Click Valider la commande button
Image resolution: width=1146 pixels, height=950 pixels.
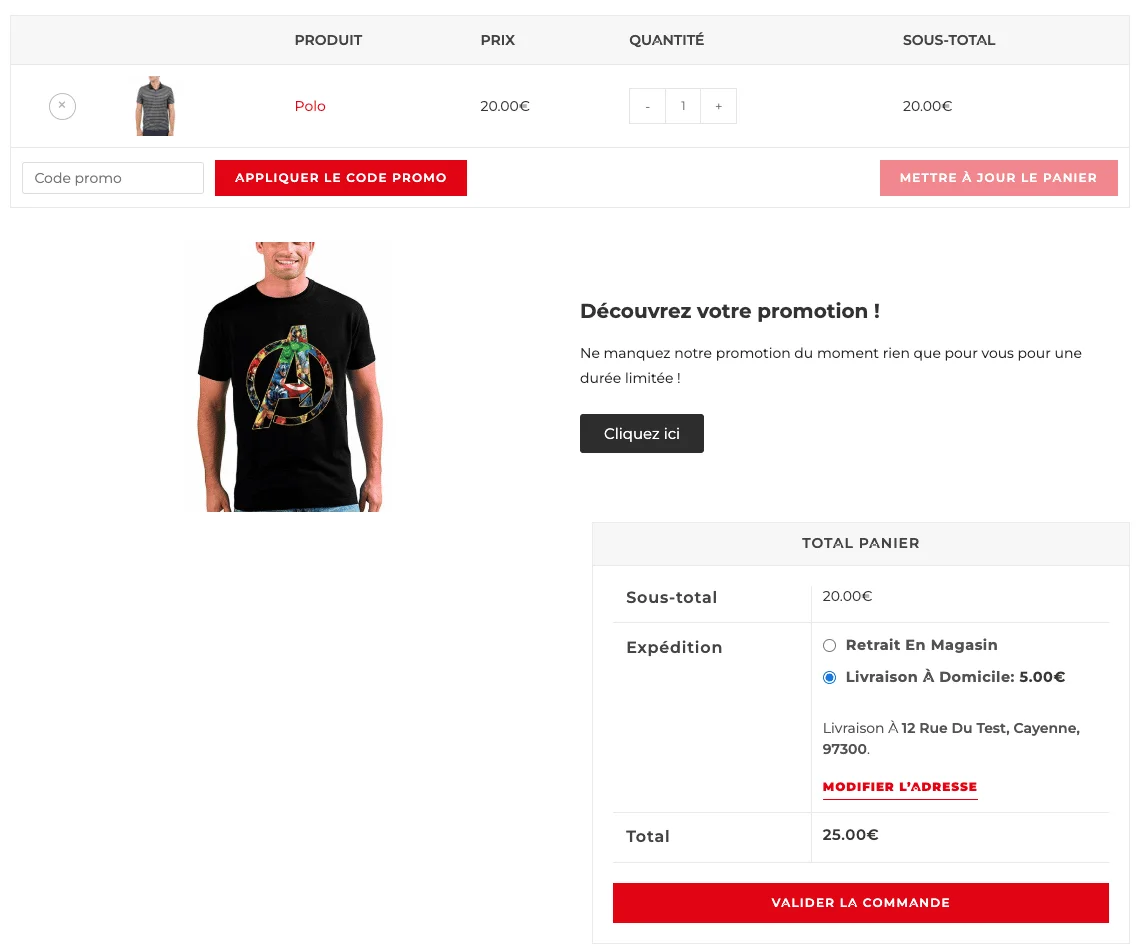click(860, 903)
